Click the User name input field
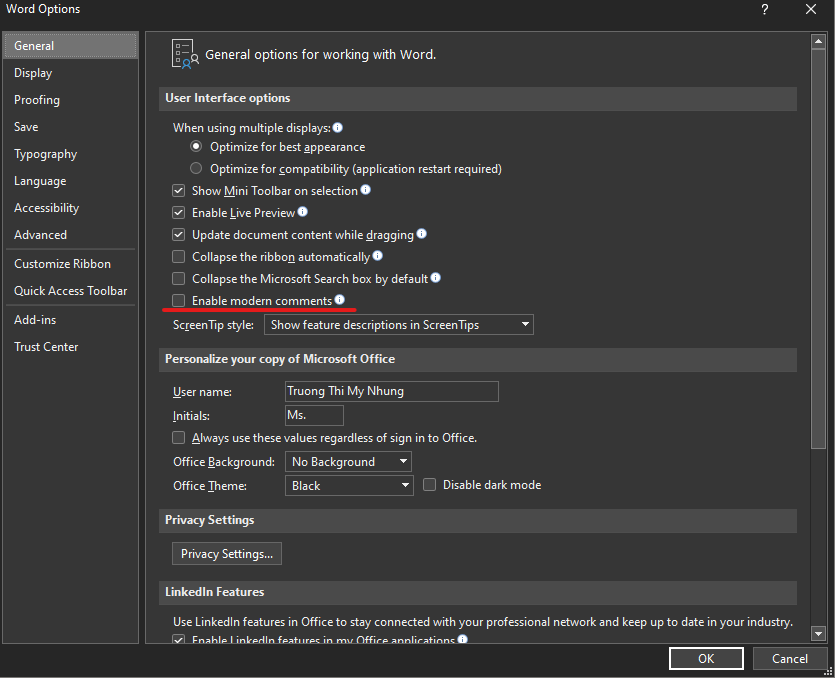Viewport: 835px width, 678px height. 391,391
